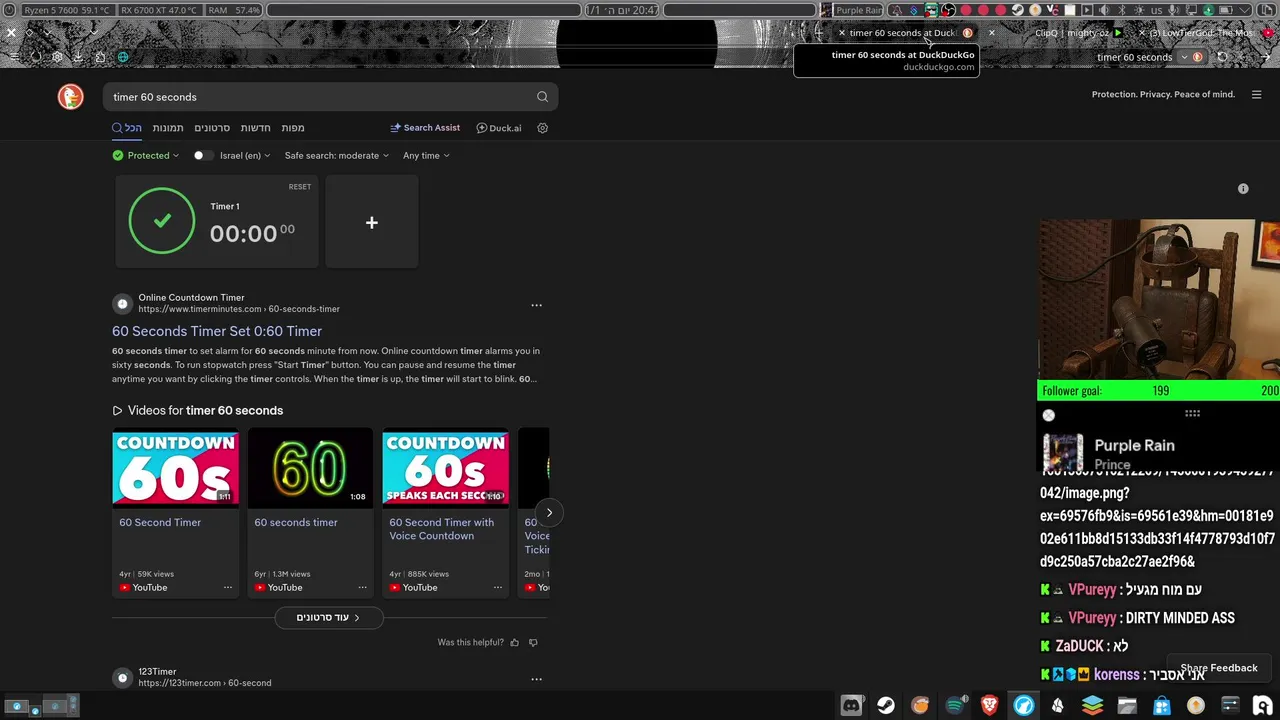
Task: Show next videos with carousel arrow
Action: pos(549,512)
